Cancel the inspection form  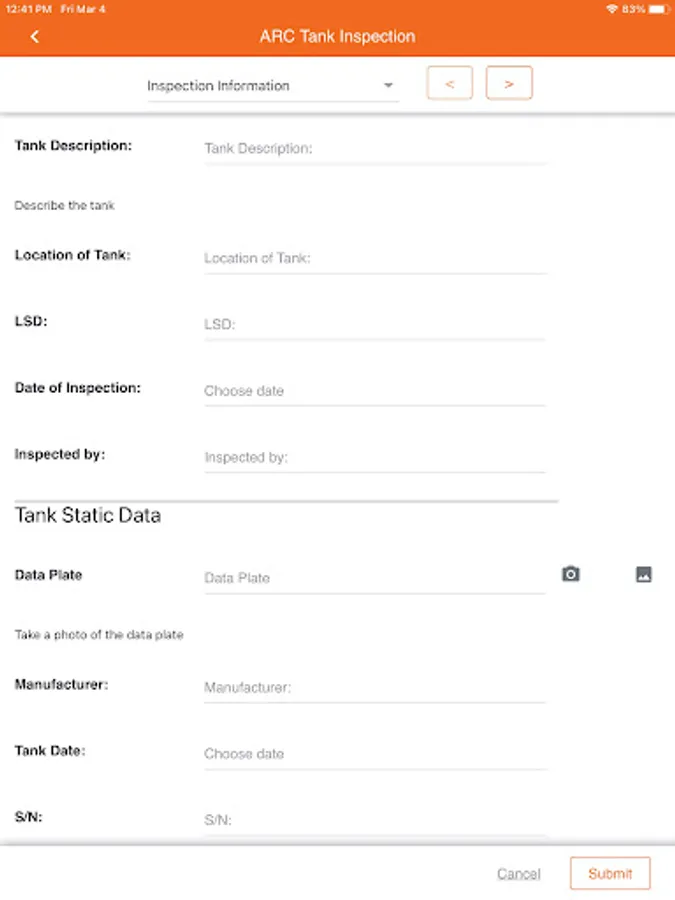(x=518, y=874)
